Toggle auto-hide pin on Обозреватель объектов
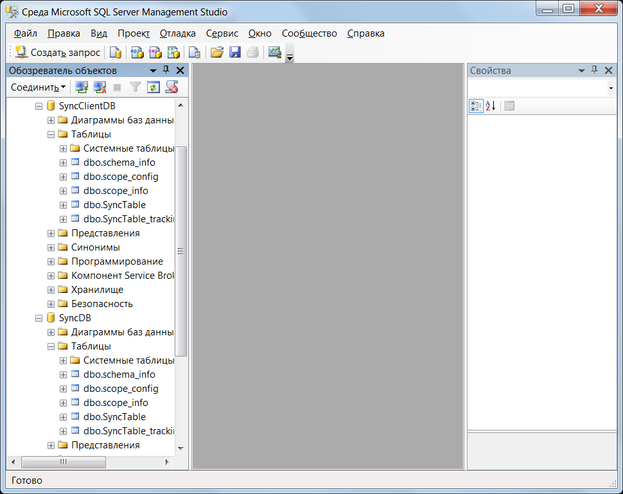 166,71
